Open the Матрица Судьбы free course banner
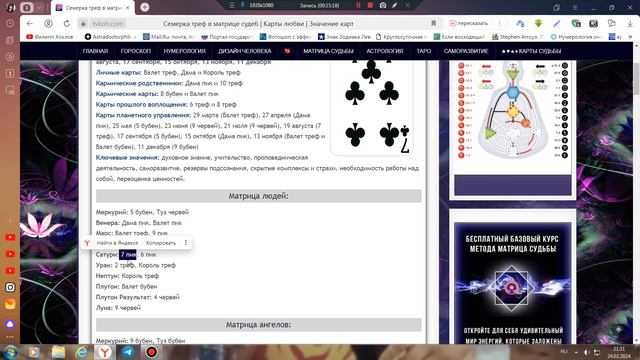Image resolution: width=640 pixels, height=360 pixels. pyautogui.click(x=513, y=283)
